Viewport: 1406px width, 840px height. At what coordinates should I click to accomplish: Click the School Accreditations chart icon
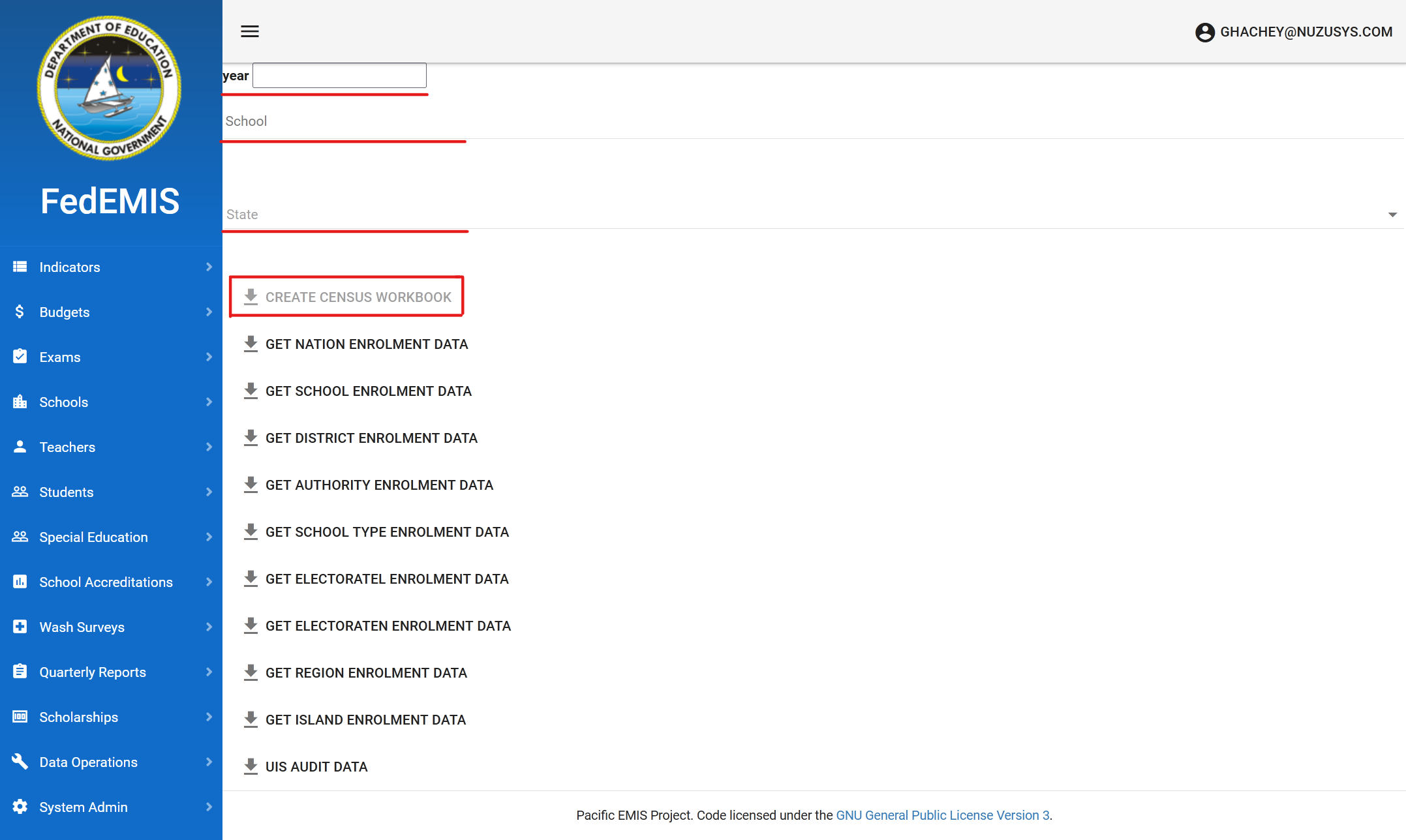(20, 582)
